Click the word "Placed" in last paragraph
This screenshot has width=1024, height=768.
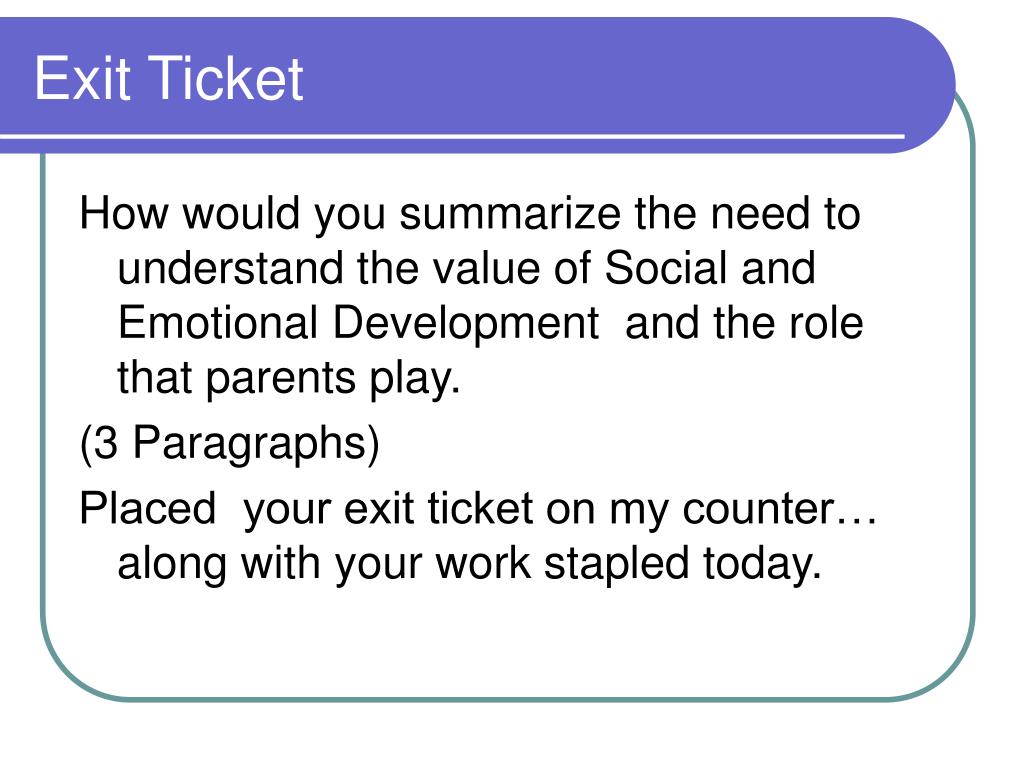(147, 509)
